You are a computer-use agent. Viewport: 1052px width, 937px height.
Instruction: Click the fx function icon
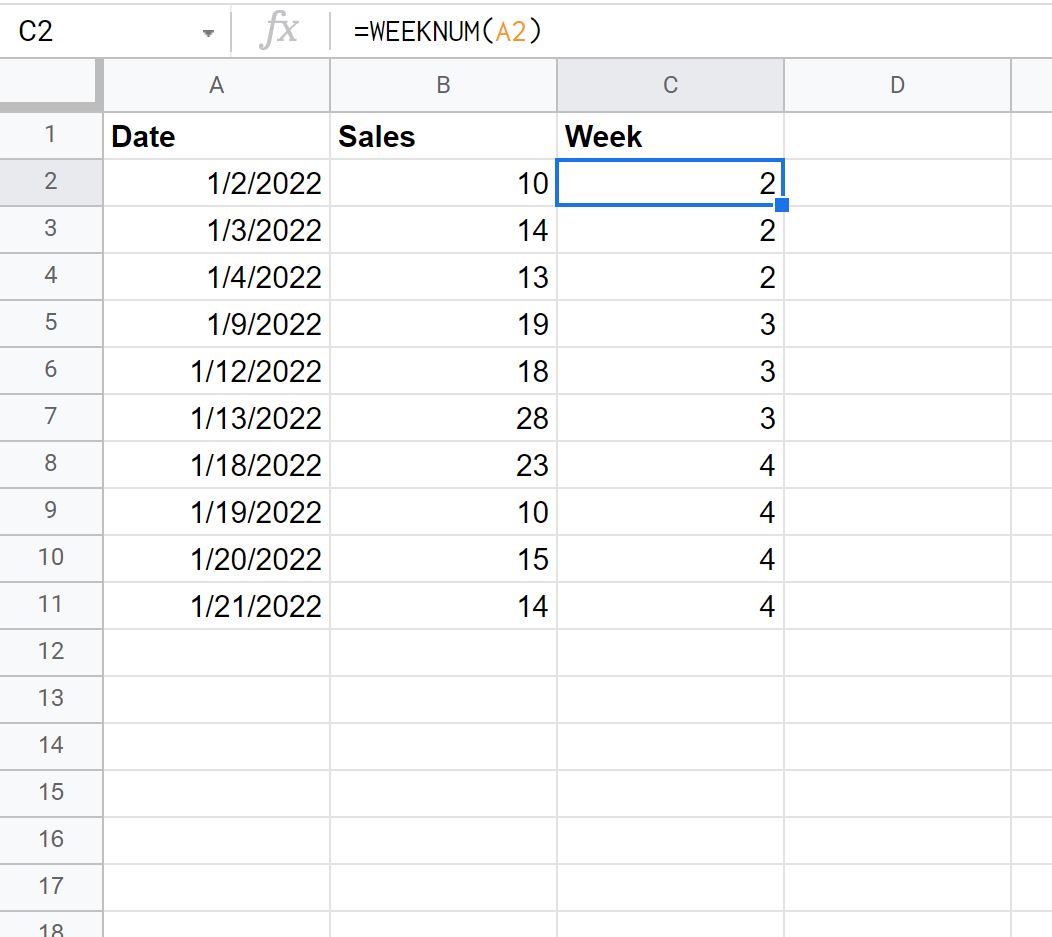point(279,31)
